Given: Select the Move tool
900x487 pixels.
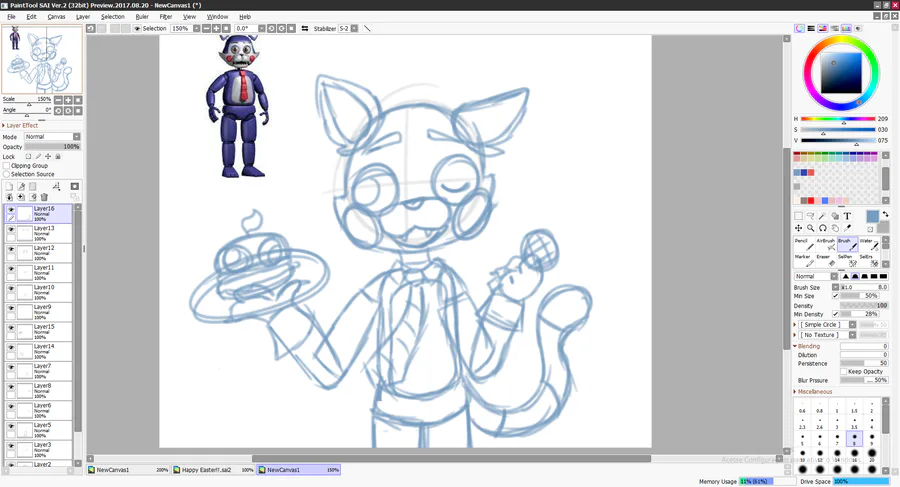Looking at the screenshot, I should (798, 228).
